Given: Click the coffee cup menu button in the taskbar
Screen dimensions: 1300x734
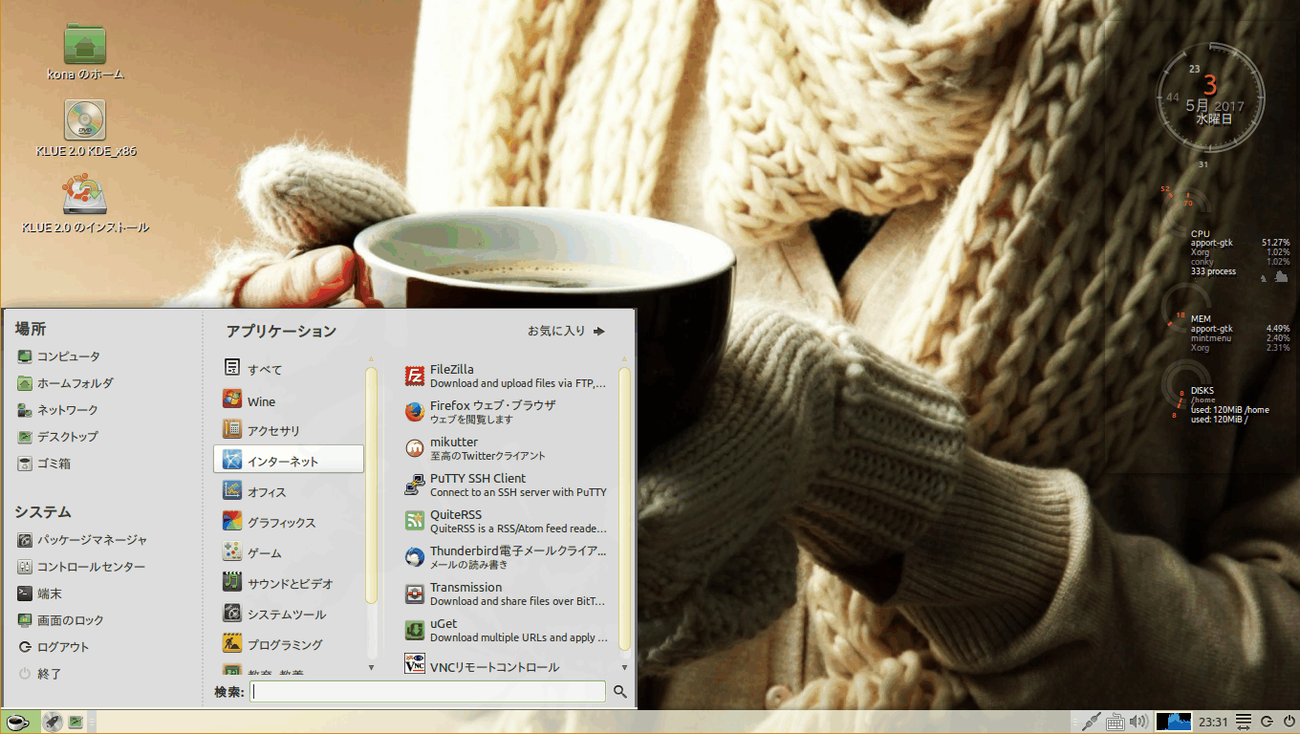Looking at the screenshot, I should click(x=18, y=722).
